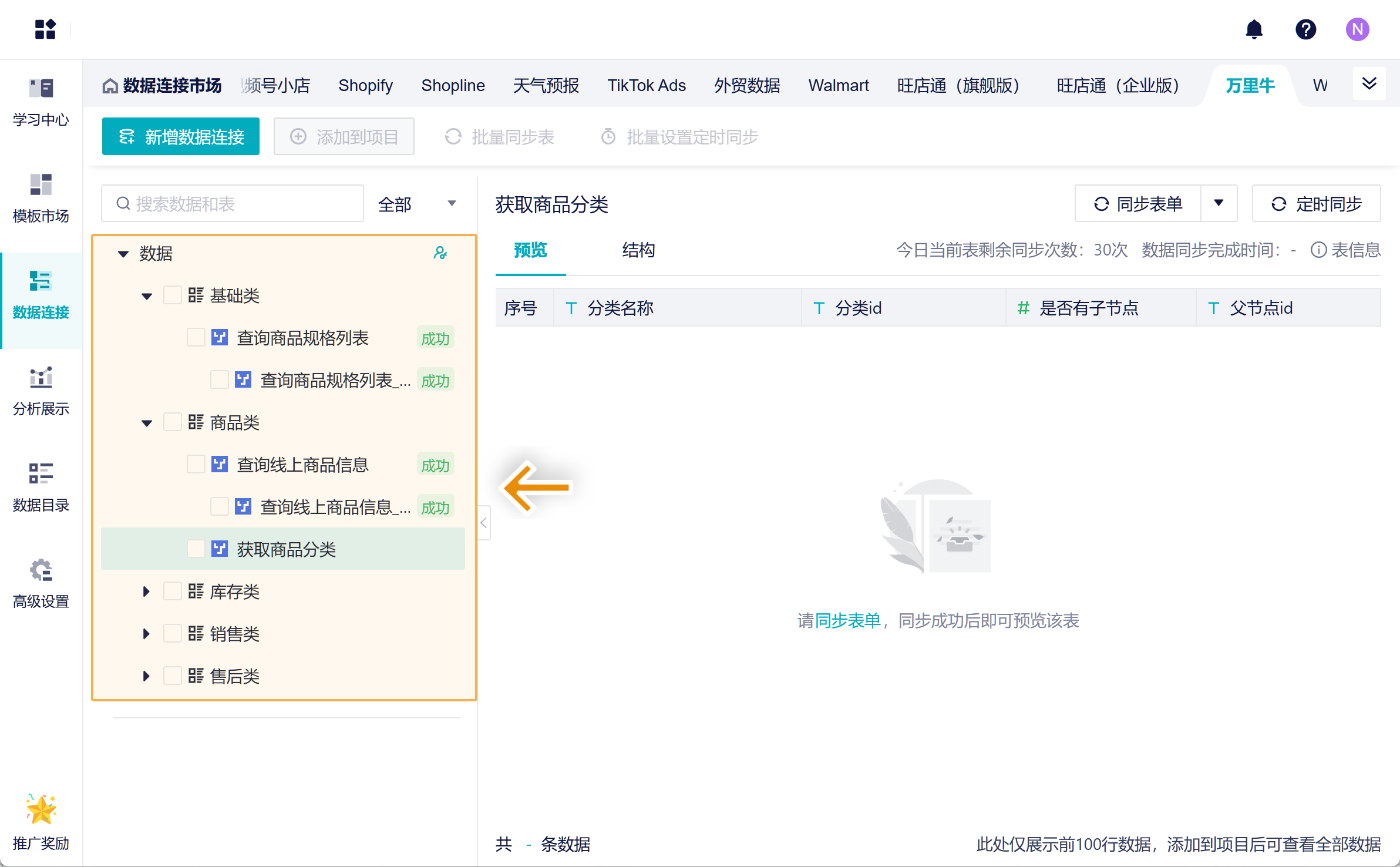Click the user permission icon beside 数据
The height and width of the screenshot is (867, 1400).
tap(440, 253)
